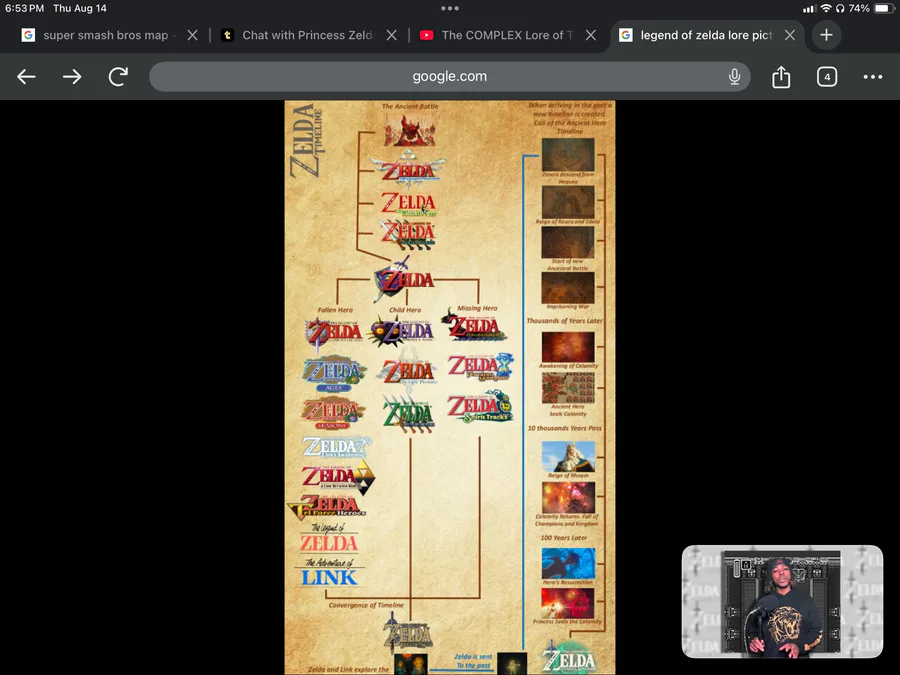Viewport: 900px width, 675px height.
Task: Close the Chat with Princess Zelda tab
Action: [391, 35]
